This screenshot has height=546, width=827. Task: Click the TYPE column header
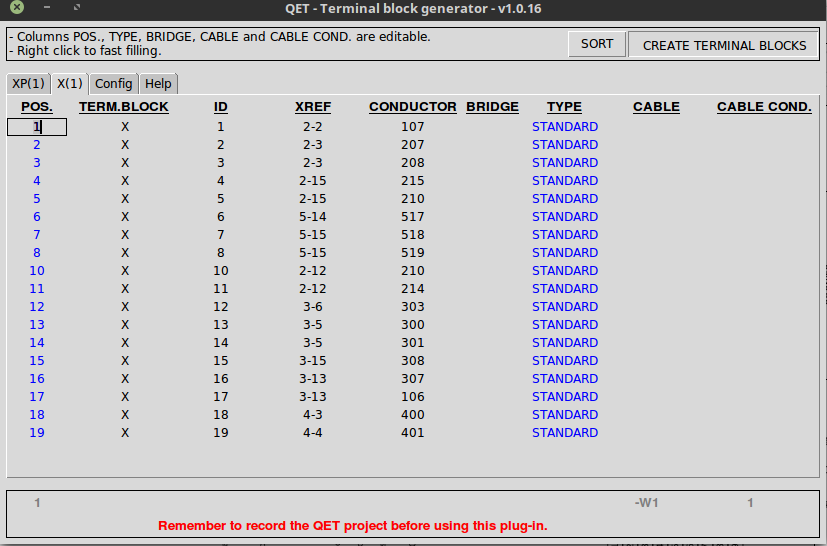click(564, 107)
